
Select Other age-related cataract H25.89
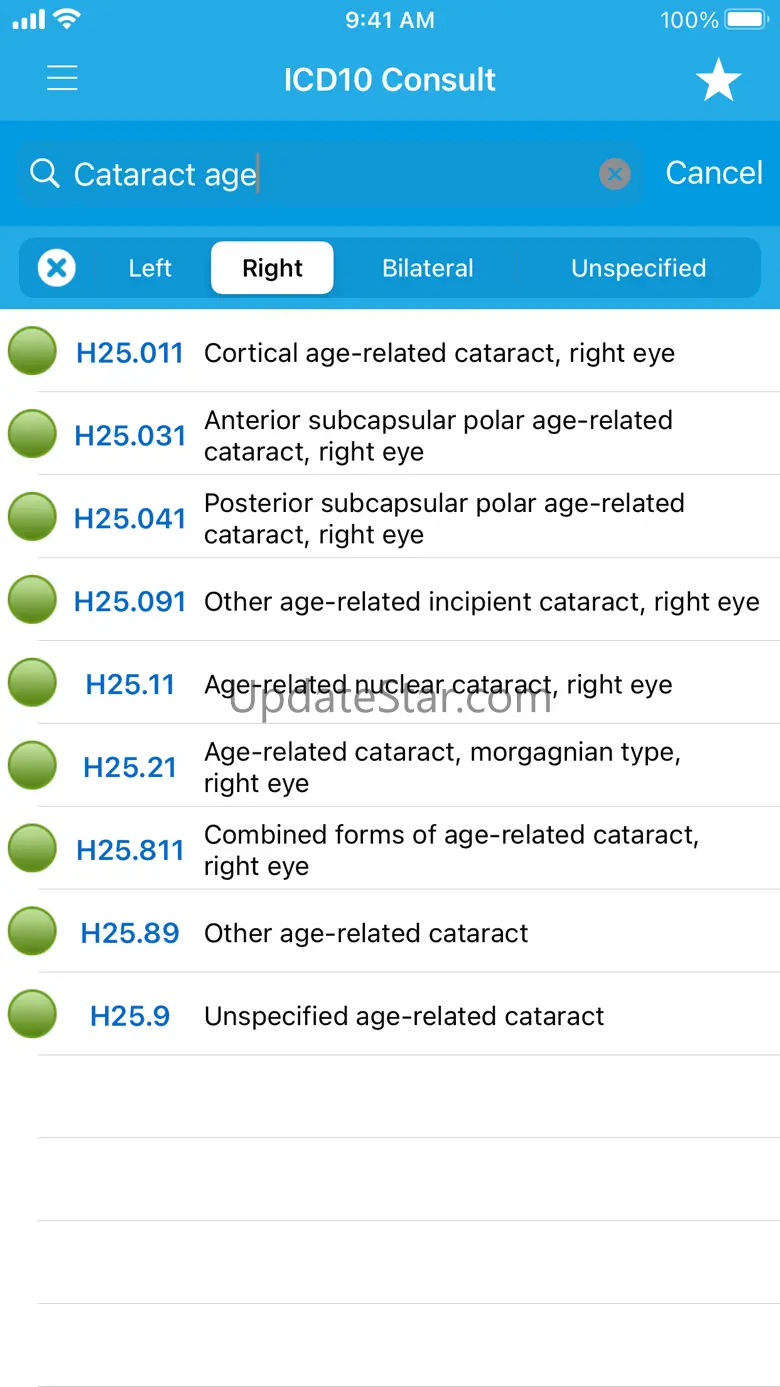click(366, 933)
